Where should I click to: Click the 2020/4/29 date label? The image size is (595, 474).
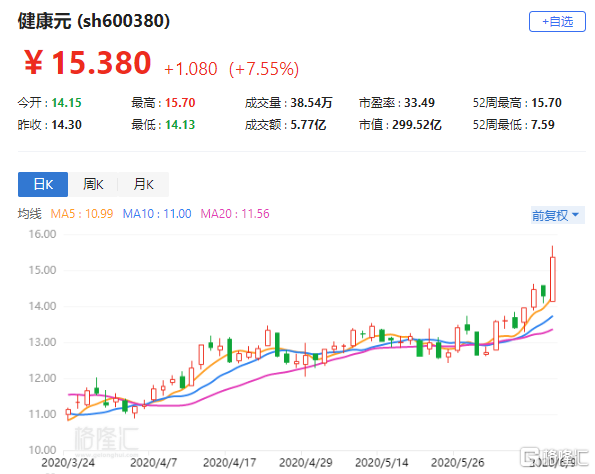pyautogui.click(x=305, y=463)
